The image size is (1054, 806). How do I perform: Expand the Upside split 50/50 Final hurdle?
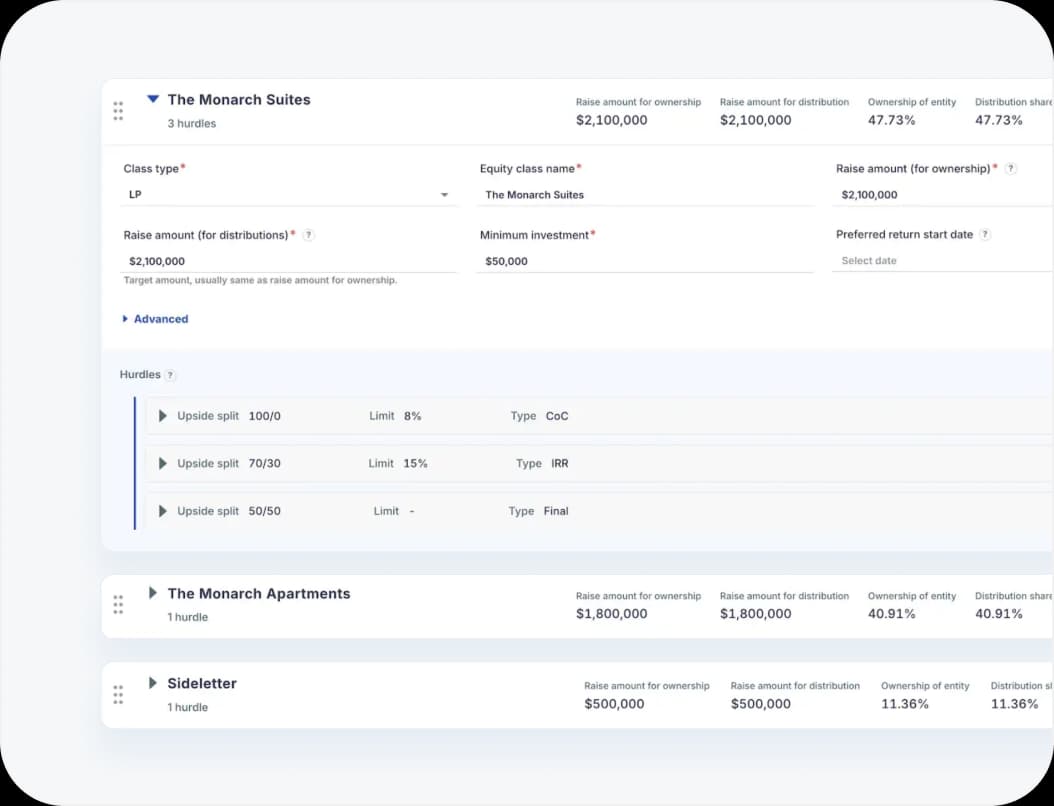click(x=162, y=510)
